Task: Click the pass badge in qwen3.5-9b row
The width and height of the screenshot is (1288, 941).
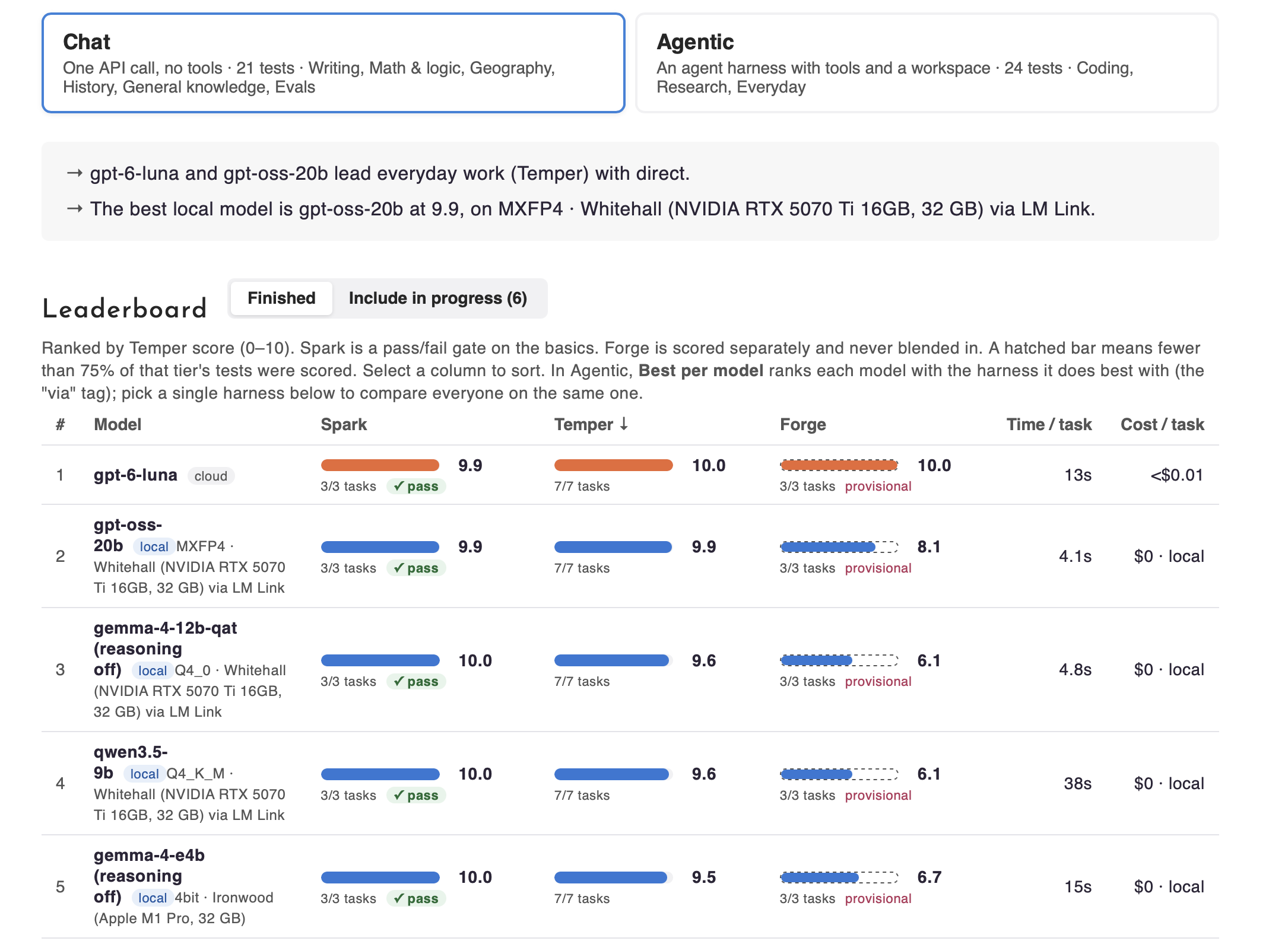Action: [416, 796]
